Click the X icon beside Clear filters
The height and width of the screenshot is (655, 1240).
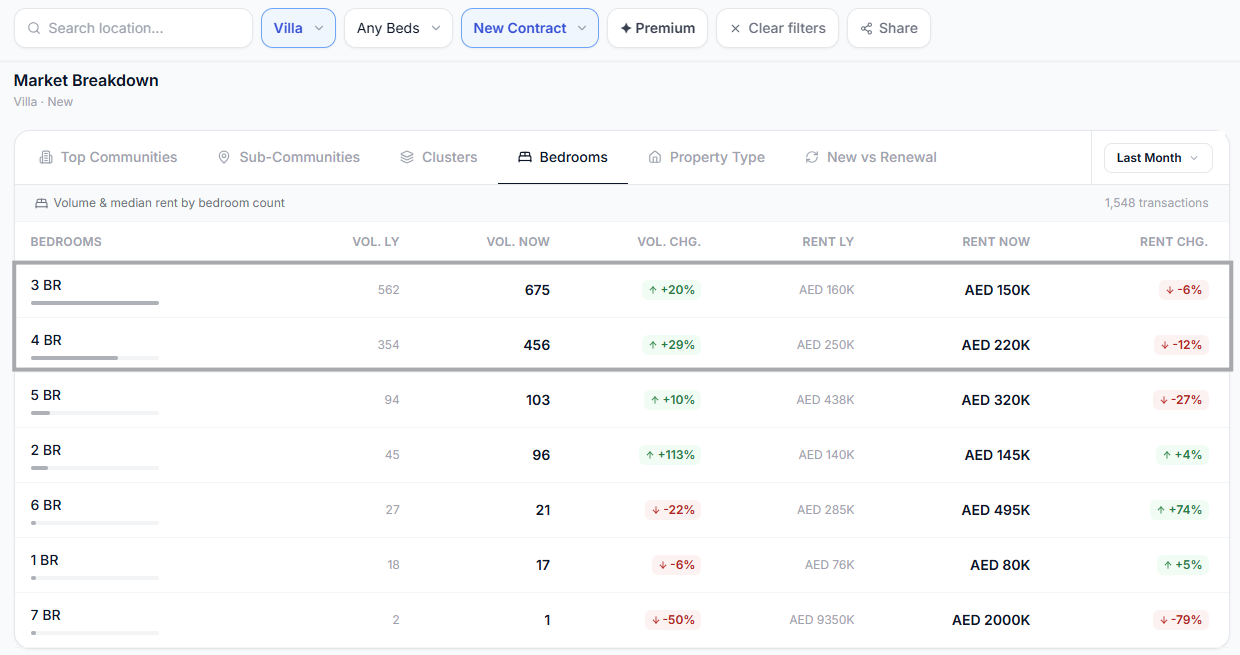(x=736, y=28)
